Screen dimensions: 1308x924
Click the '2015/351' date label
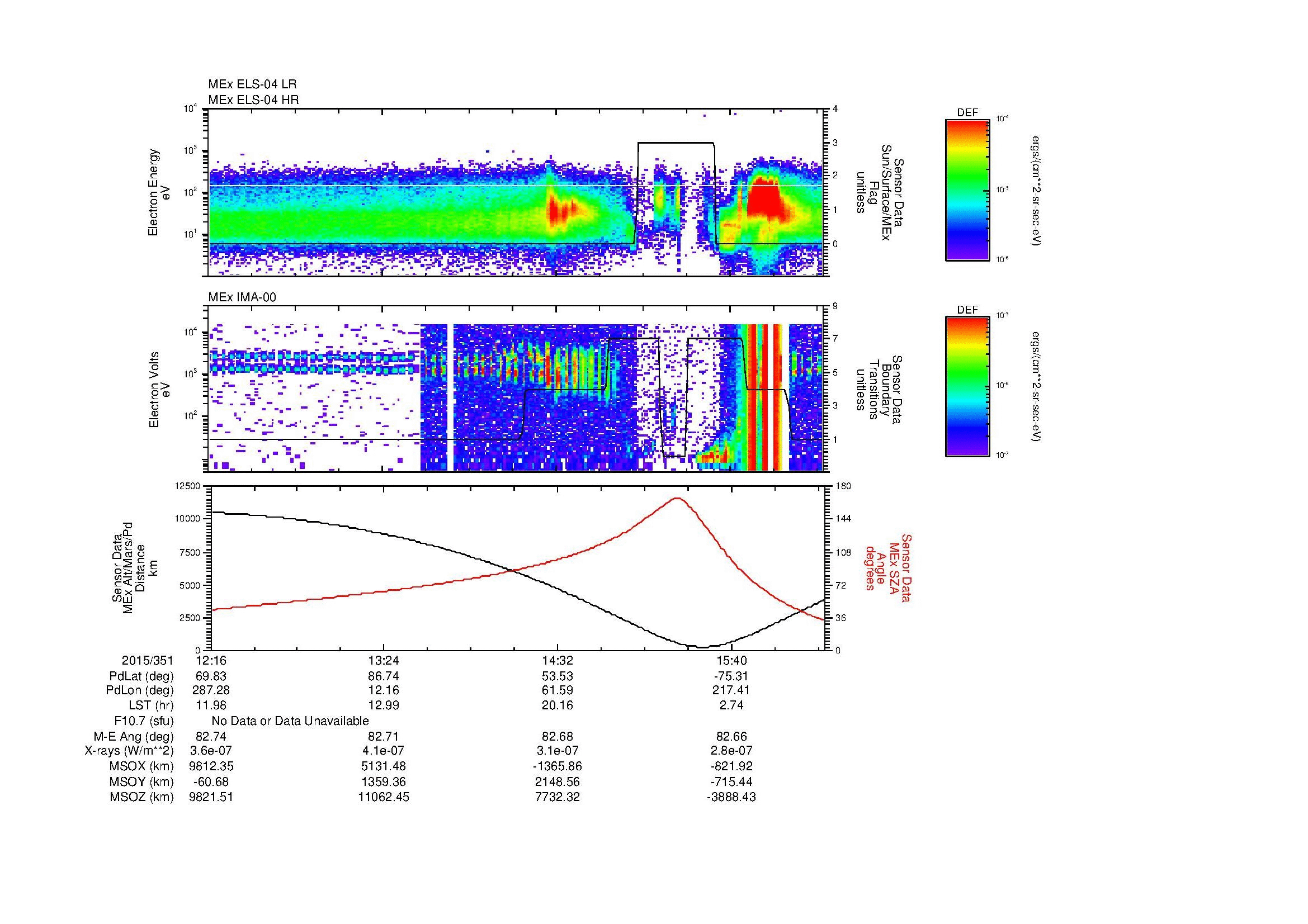coord(148,660)
